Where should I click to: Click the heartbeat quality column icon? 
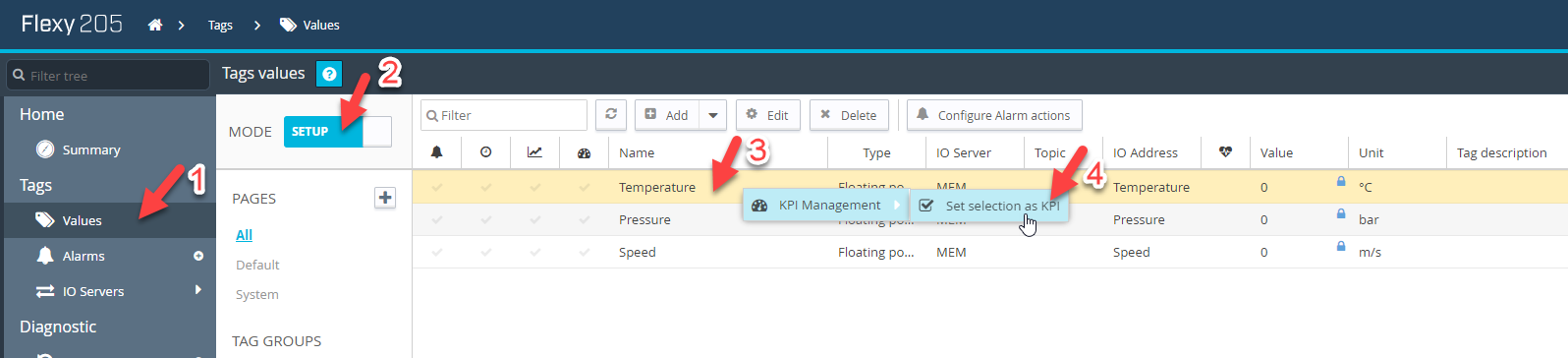pyautogui.click(x=1225, y=152)
